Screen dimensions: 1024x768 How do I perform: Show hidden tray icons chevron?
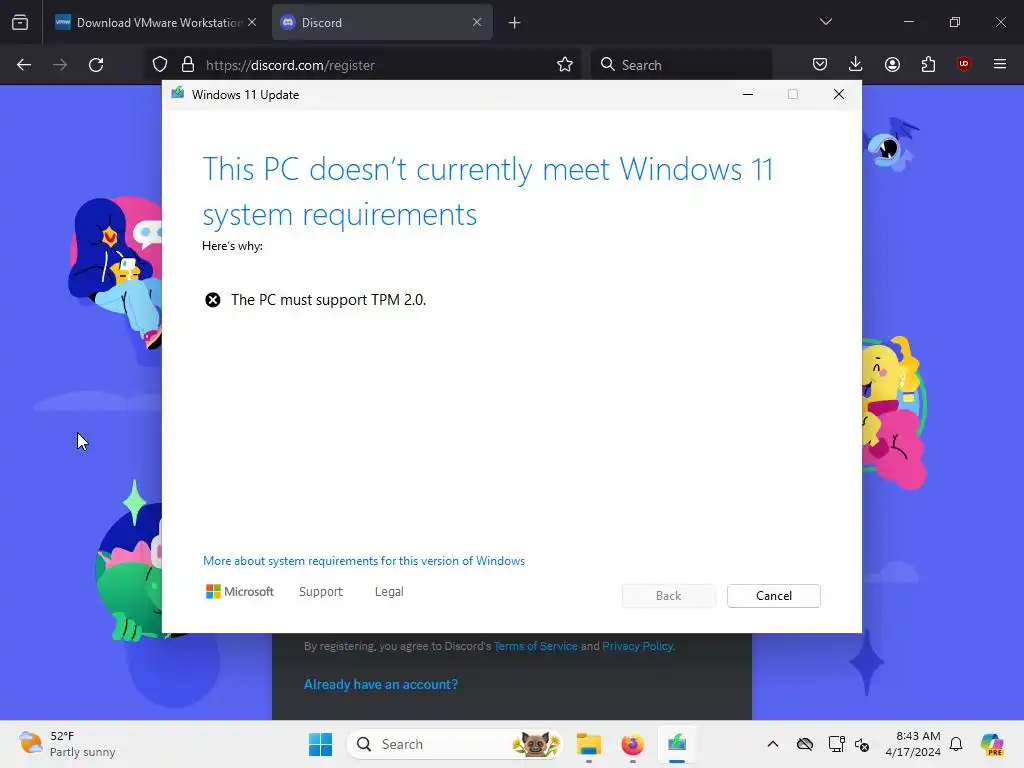point(773,744)
